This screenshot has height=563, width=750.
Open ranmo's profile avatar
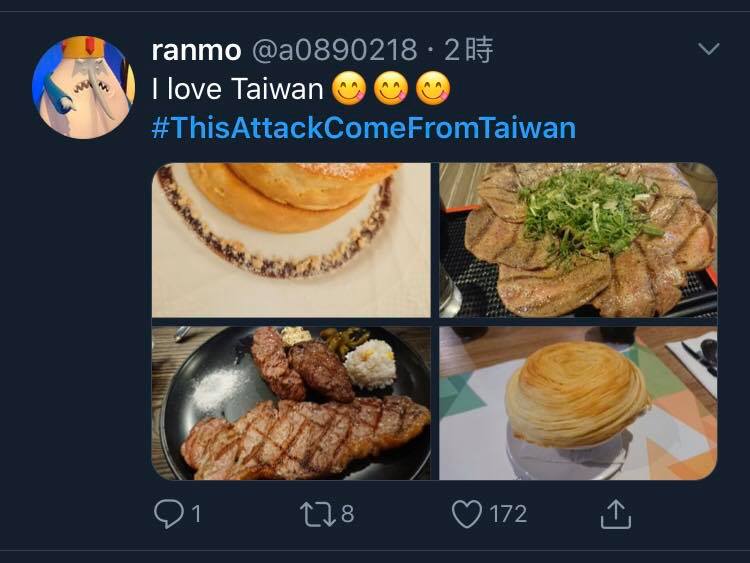83,87
